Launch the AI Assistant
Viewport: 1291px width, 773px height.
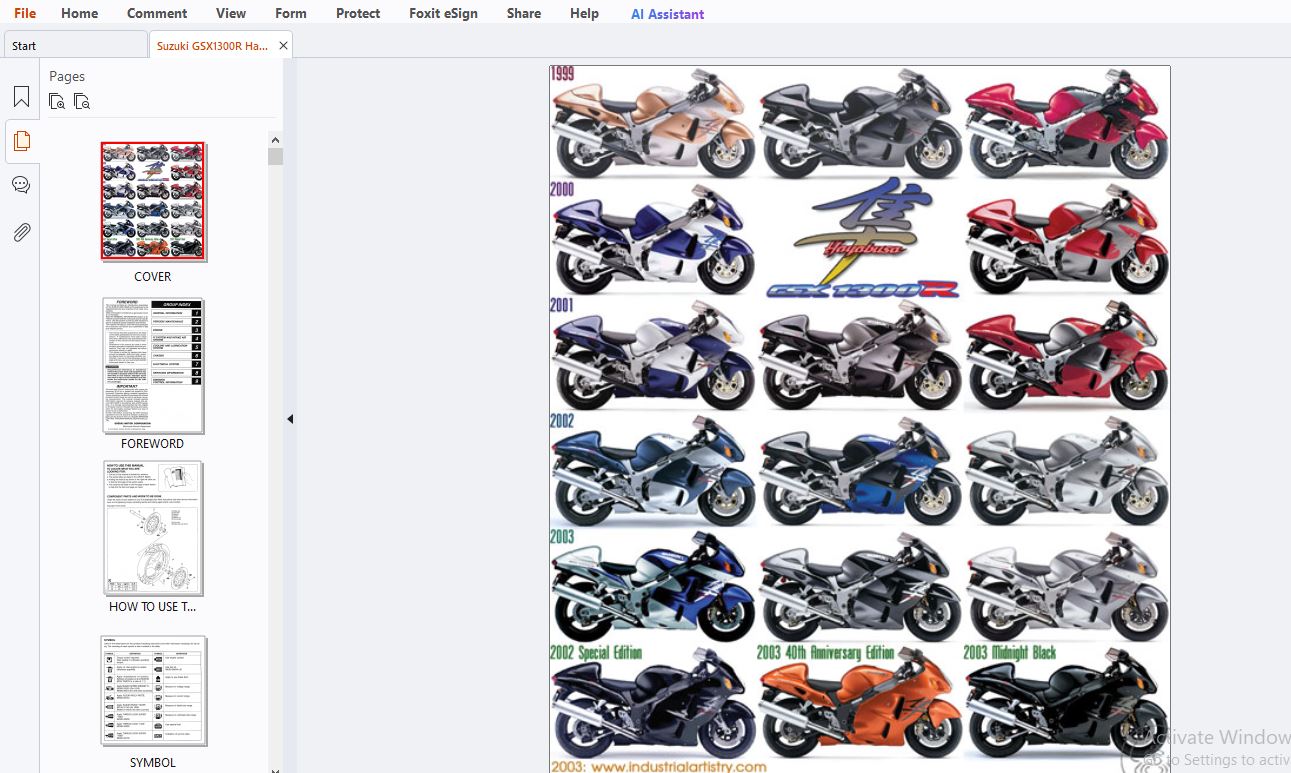[x=668, y=14]
